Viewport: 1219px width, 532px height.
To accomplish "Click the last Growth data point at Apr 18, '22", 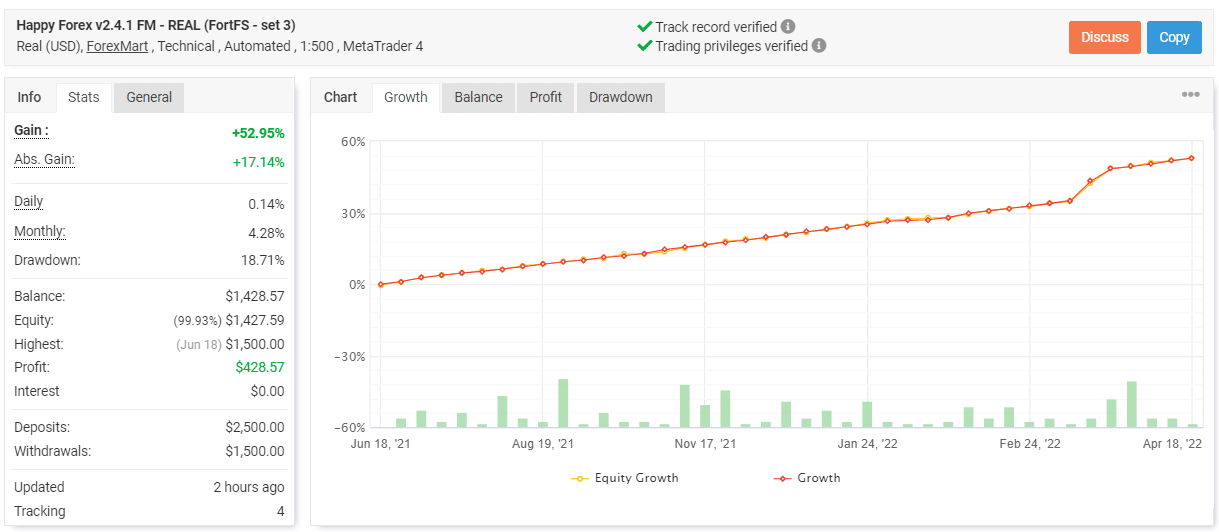I will point(1191,158).
